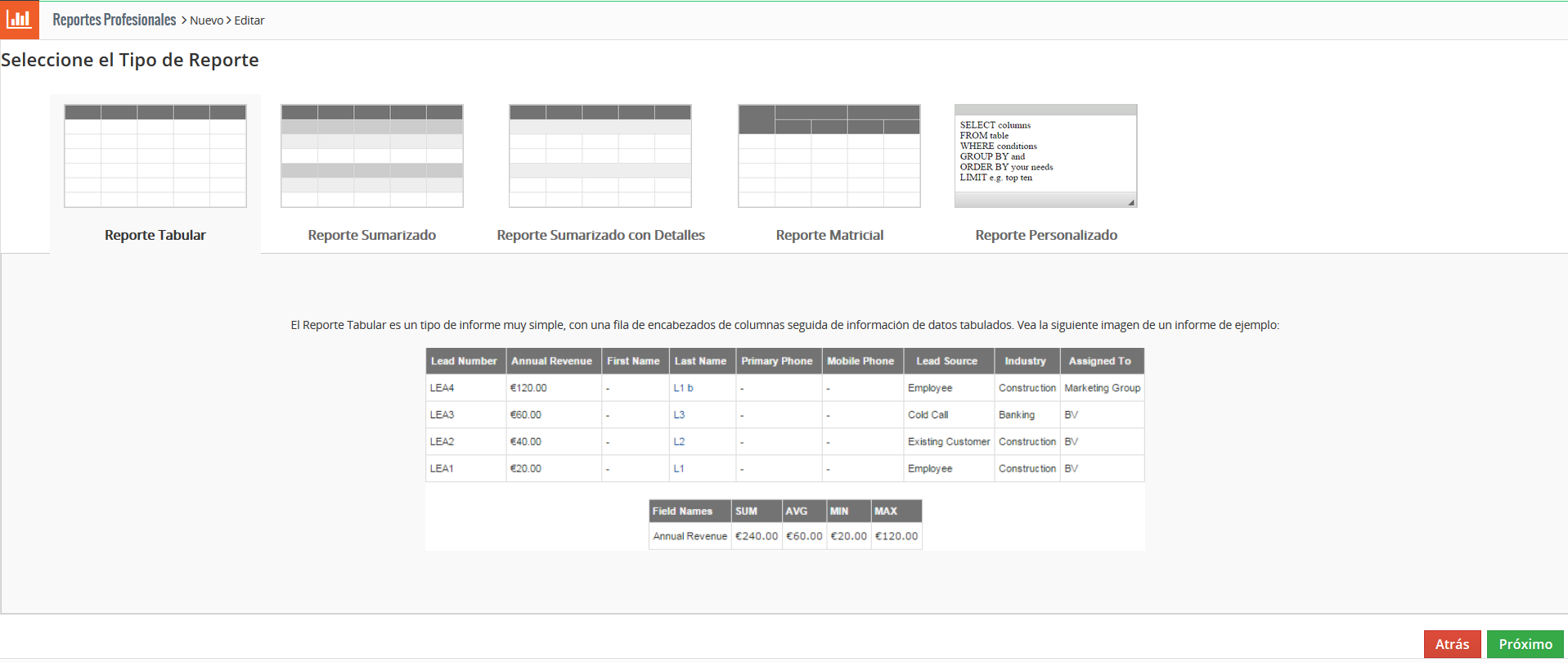Pick the Reporte Sumarizado con Detalles icon

[x=600, y=156]
